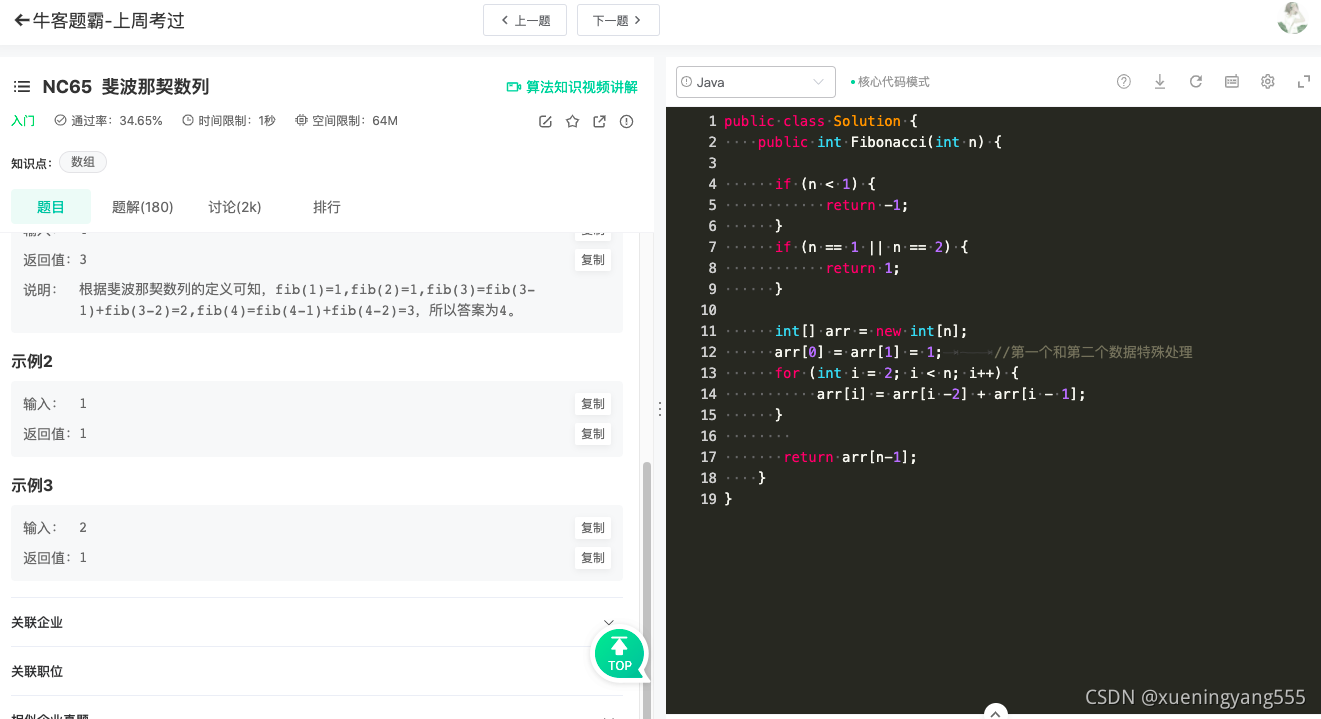Download the code from editor toolbar

coord(1160,82)
